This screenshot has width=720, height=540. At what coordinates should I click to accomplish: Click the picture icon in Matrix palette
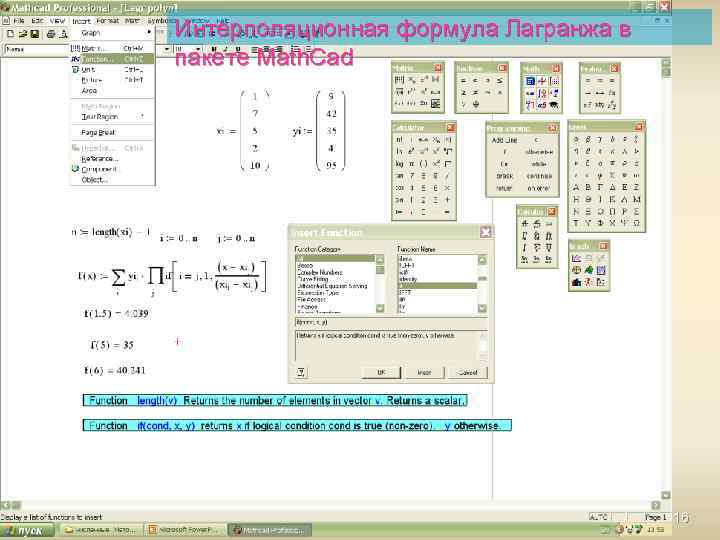point(435,104)
